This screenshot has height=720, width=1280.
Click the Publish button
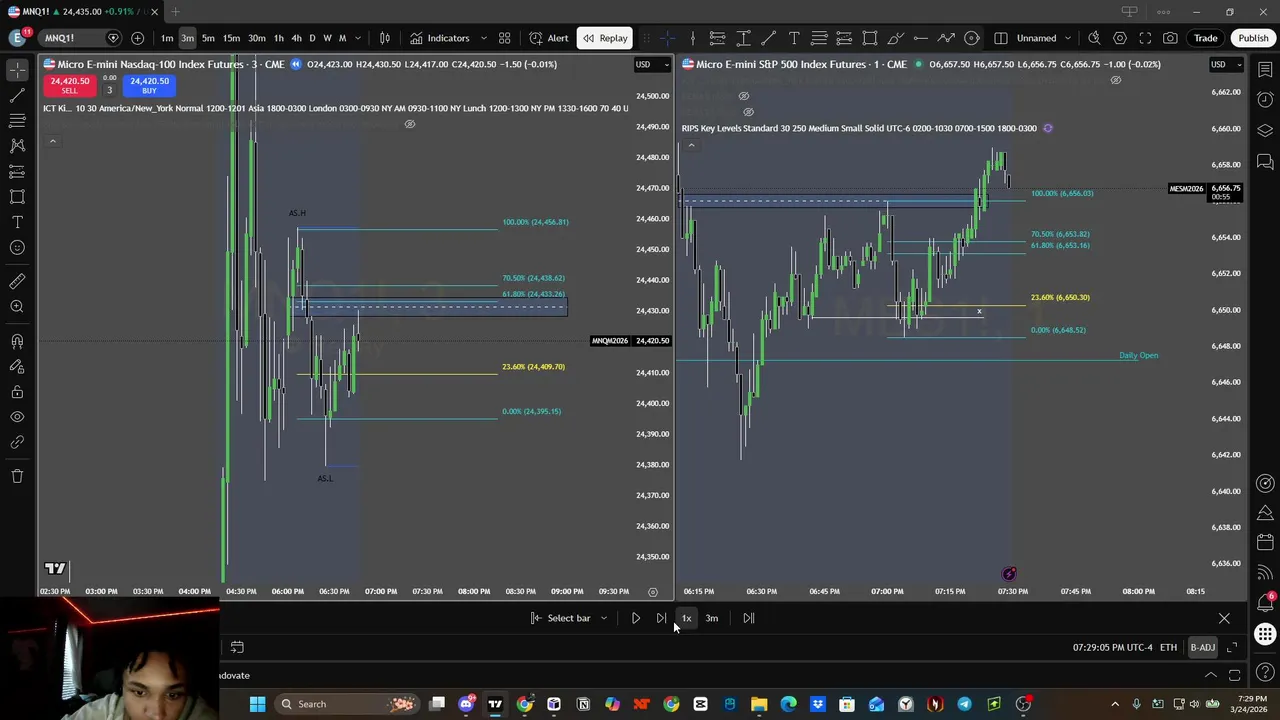point(1253,38)
